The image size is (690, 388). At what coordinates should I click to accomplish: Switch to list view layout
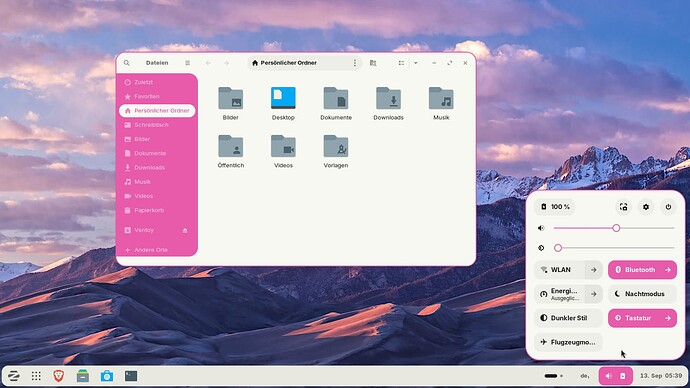pyautogui.click(x=401, y=63)
